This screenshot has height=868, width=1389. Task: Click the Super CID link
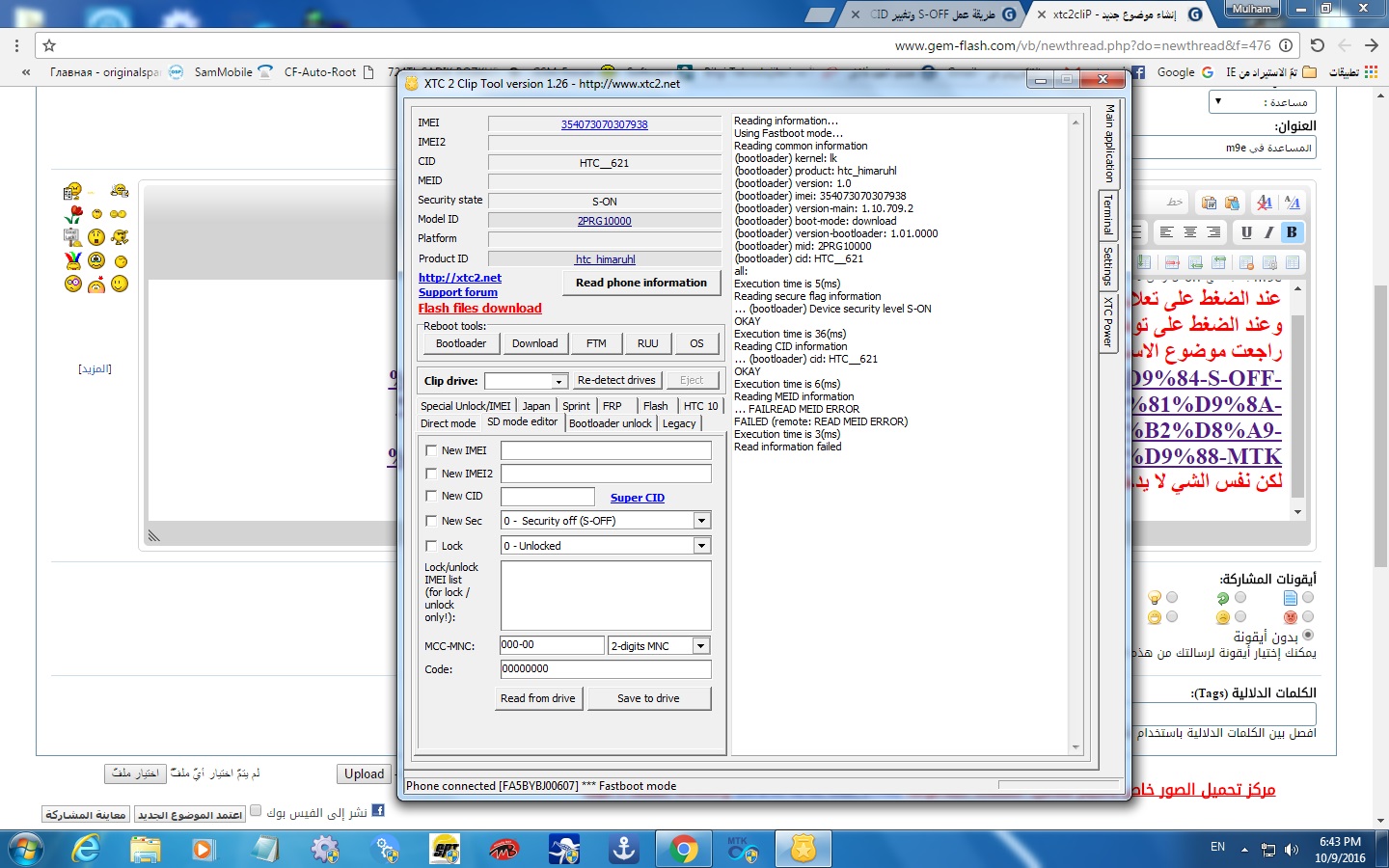point(638,498)
